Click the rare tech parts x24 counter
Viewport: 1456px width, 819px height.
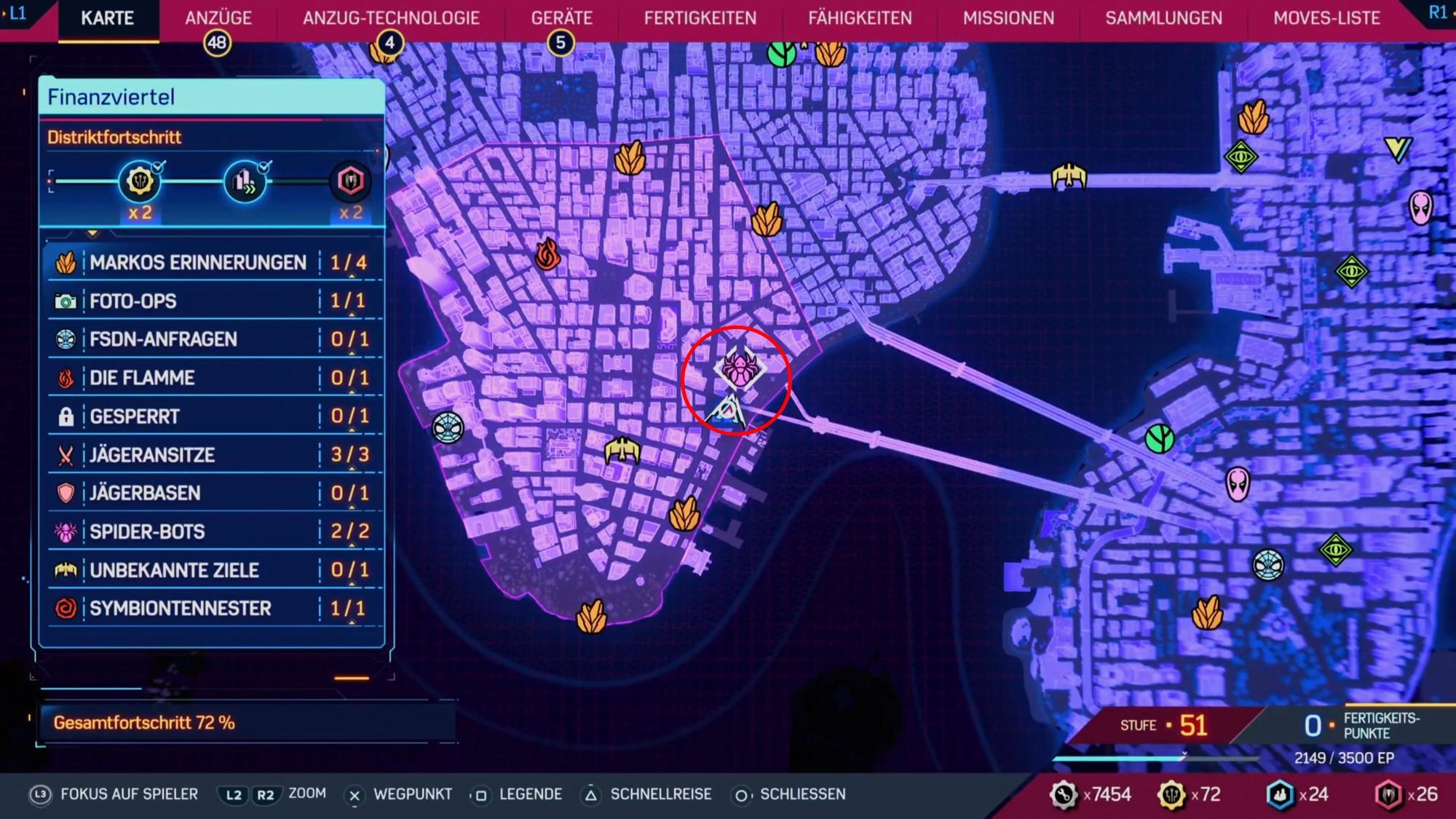[1298, 794]
